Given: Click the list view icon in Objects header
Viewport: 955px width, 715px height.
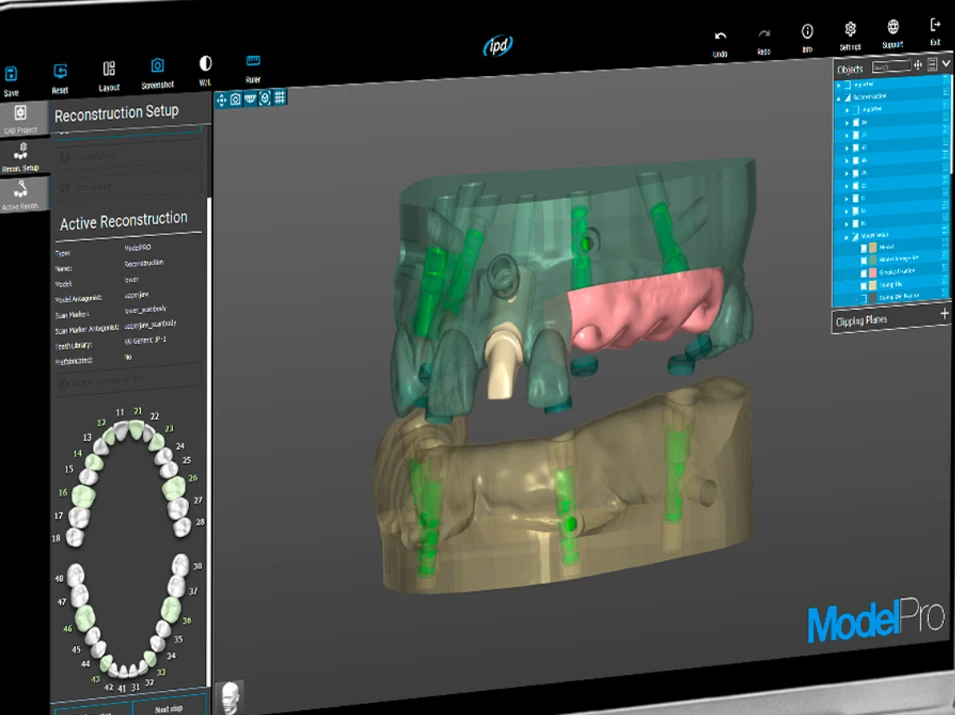Looking at the screenshot, I should 932,64.
